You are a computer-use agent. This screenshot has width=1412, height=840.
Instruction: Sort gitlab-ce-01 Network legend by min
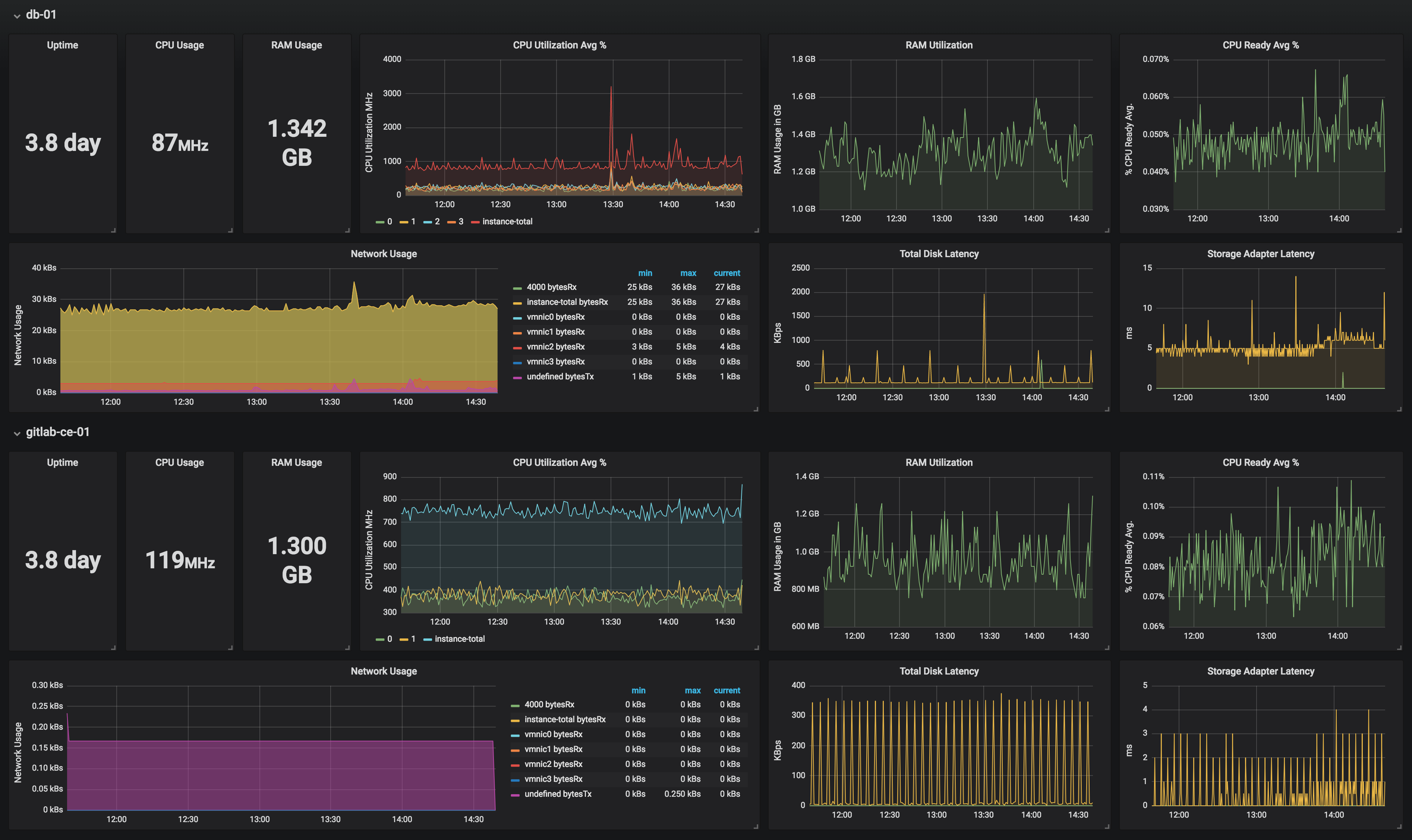tap(638, 691)
